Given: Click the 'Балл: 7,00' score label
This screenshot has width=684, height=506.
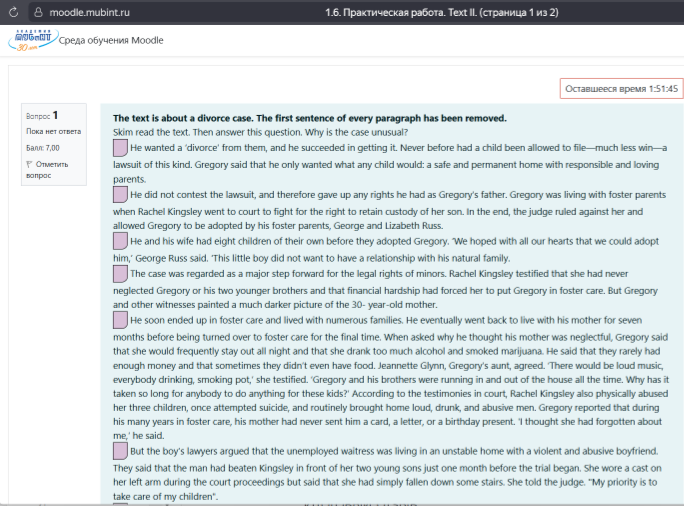Looking at the screenshot, I should [x=43, y=147].
